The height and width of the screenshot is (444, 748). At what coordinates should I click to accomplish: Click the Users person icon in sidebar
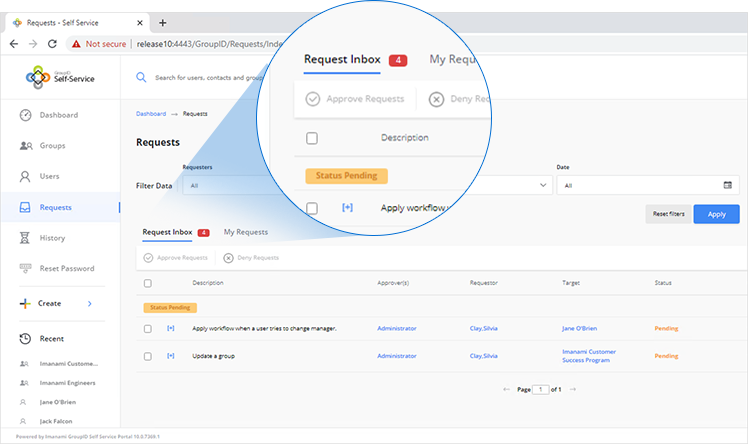coord(25,176)
